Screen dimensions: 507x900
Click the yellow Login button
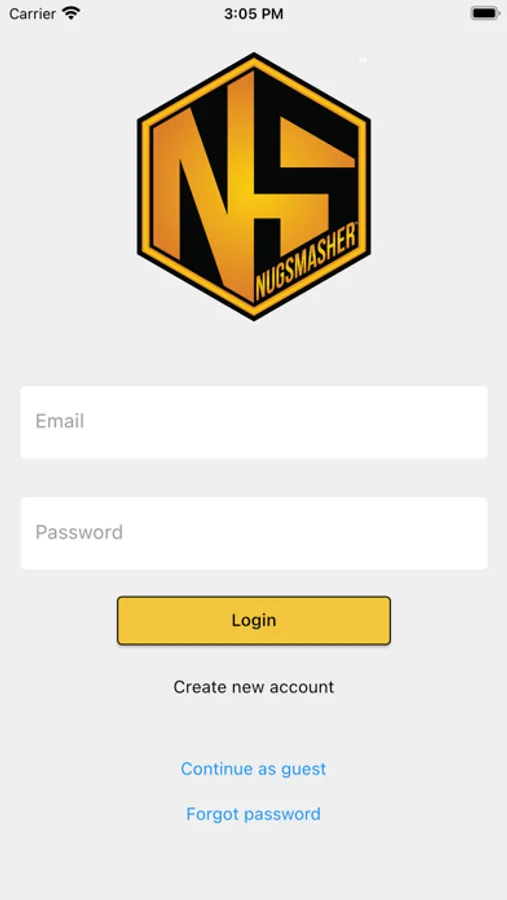(x=254, y=620)
